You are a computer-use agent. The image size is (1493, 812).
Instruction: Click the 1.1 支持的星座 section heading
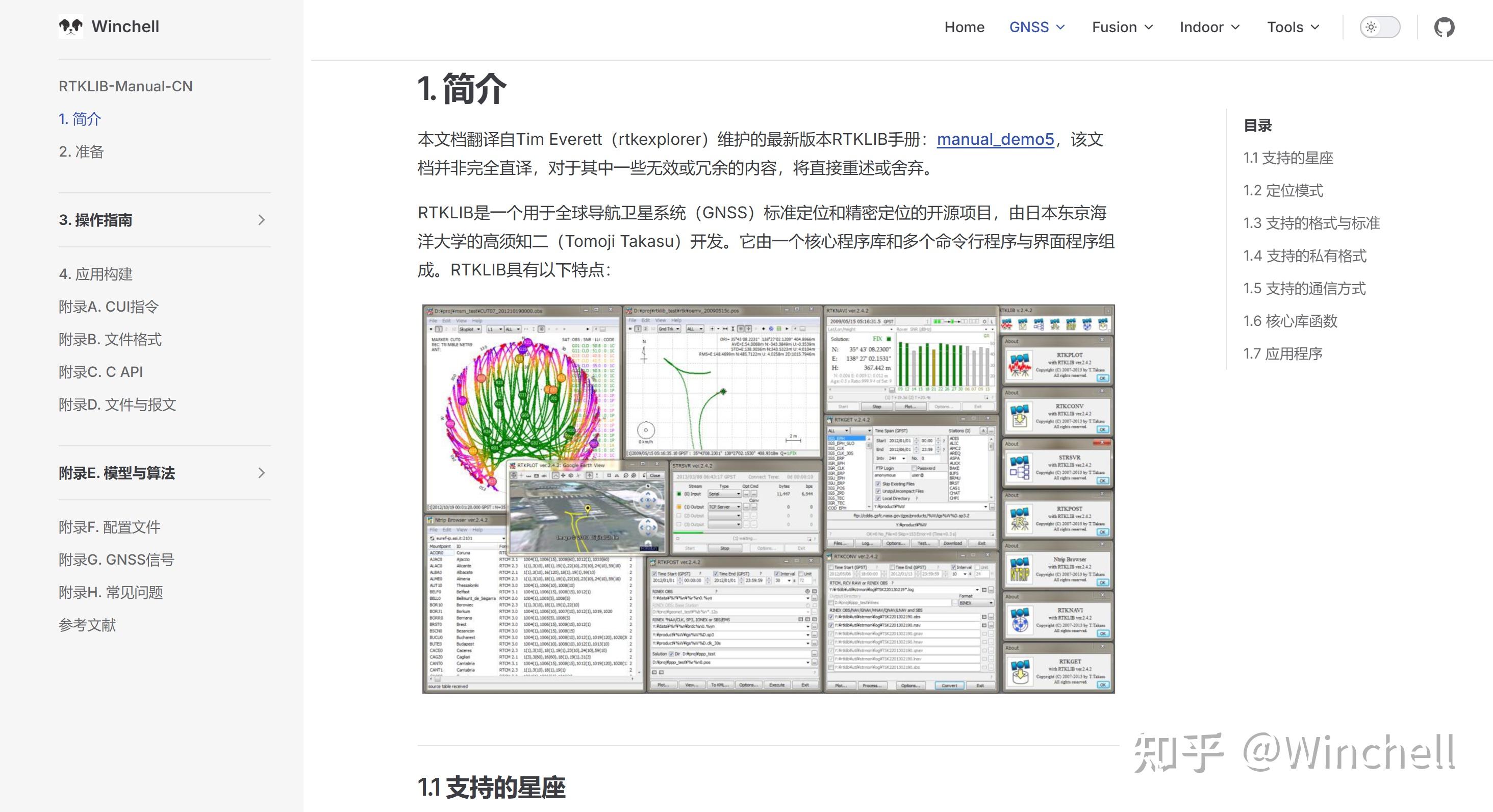(x=492, y=788)
